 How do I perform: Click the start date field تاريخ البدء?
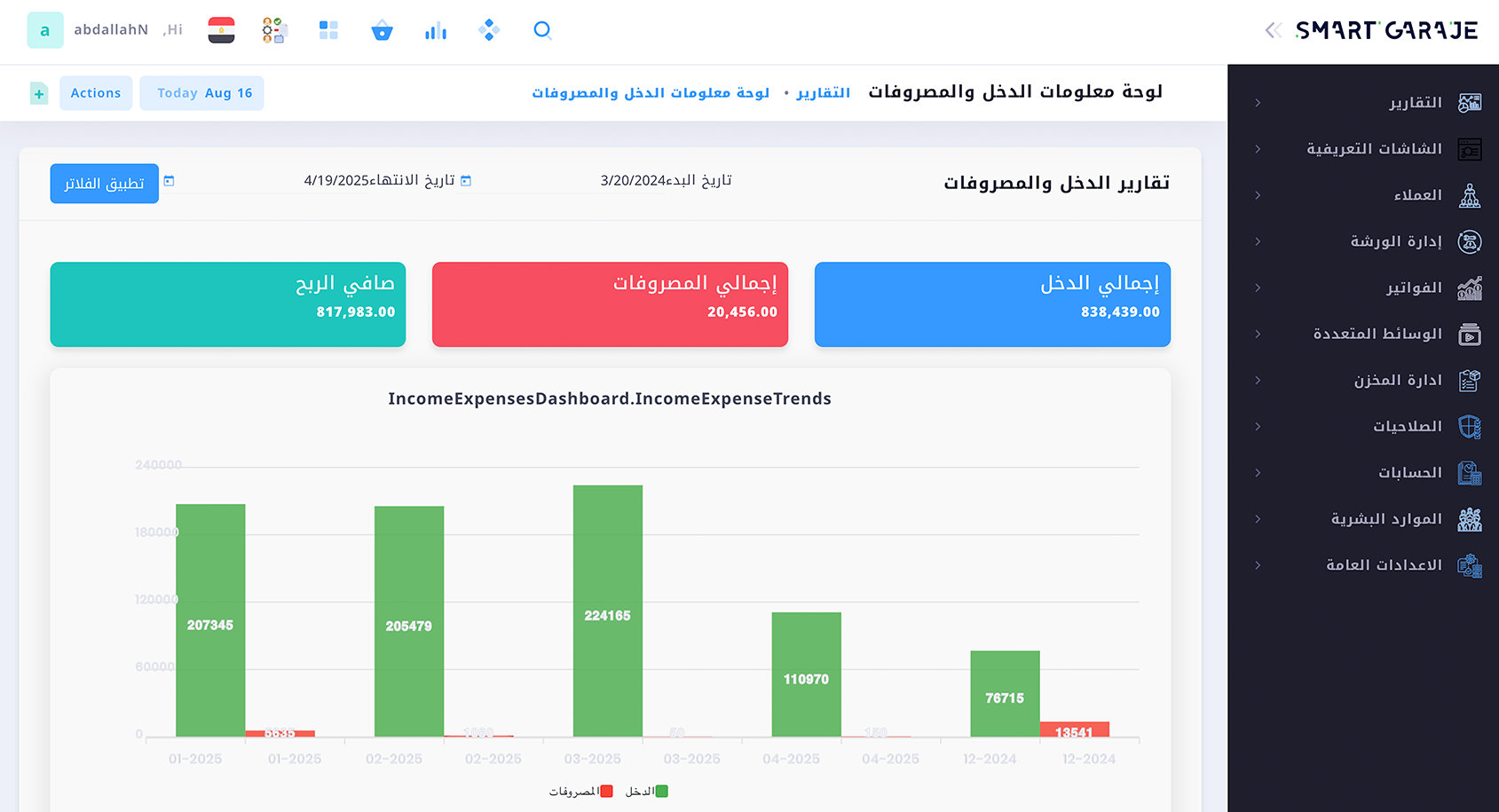[x=666, y=180]
